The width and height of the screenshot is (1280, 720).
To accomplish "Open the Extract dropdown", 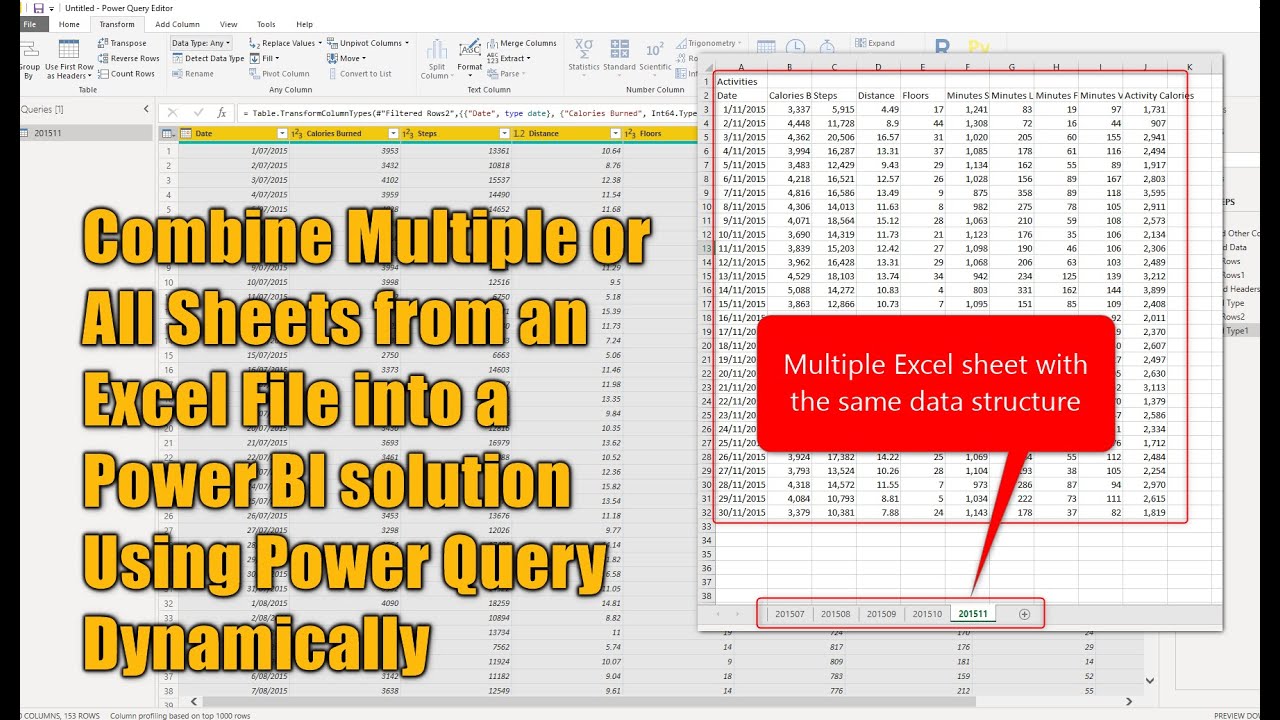I will [x=509, y=58].
